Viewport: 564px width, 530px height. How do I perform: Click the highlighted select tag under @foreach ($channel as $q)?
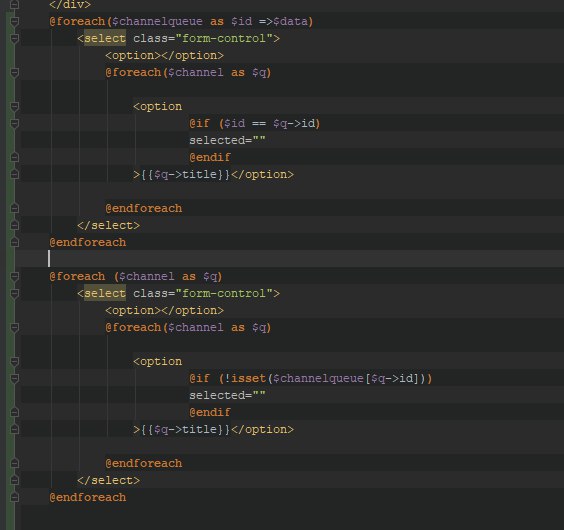(x=105, y=293)
